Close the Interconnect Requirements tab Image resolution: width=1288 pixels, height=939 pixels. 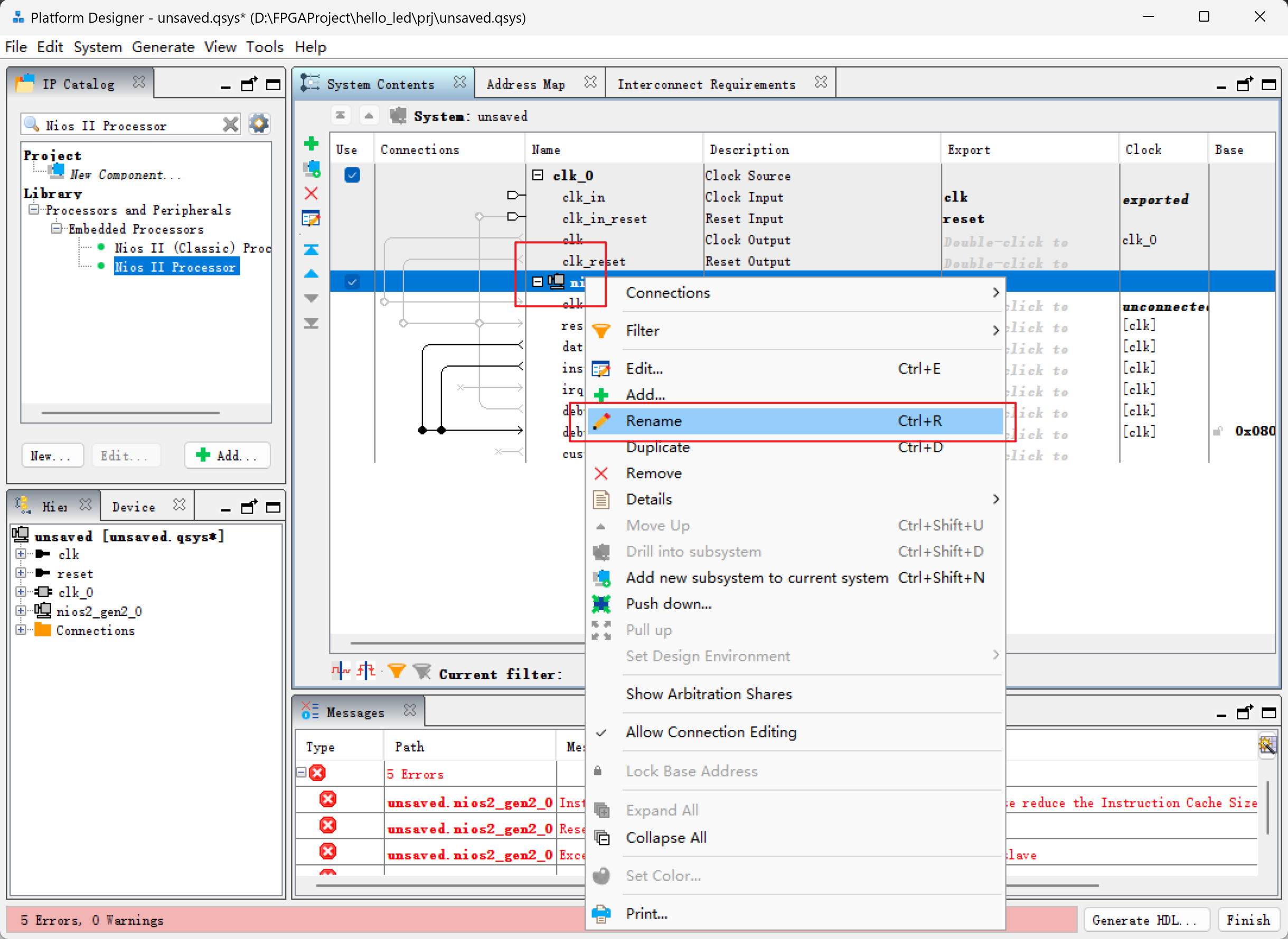pos(821,83)
